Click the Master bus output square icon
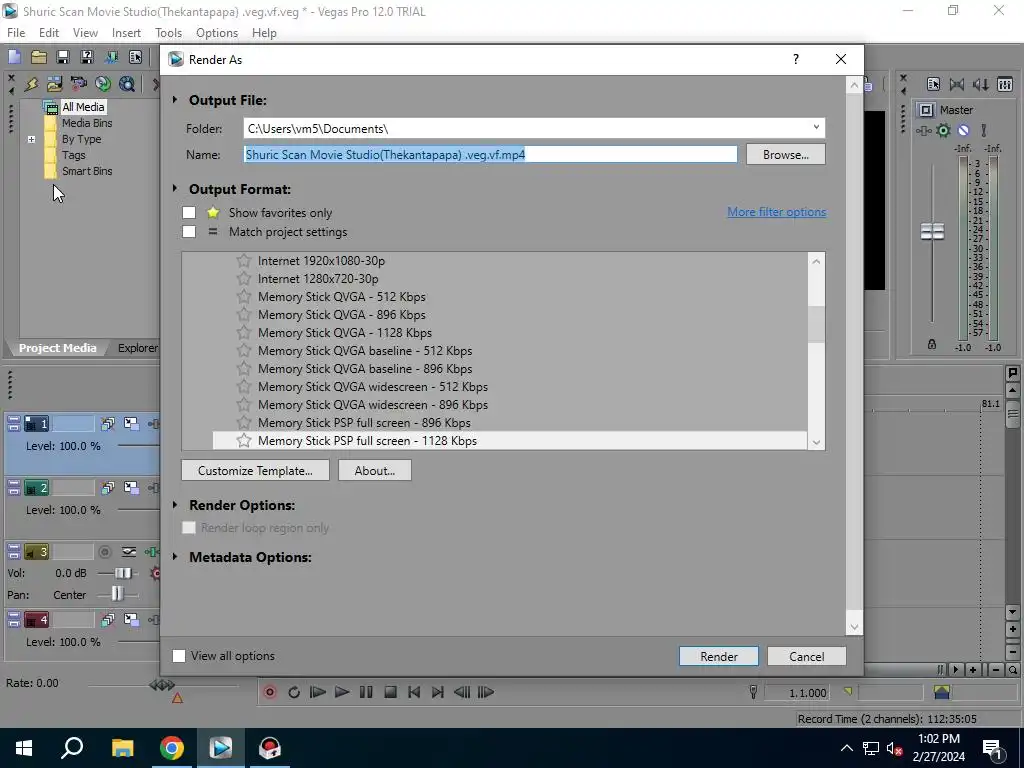1024x768 pixels. tap(925, 110)
